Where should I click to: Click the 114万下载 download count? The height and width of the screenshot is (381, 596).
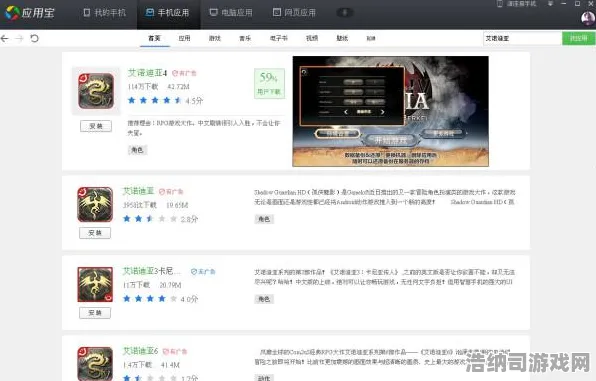click(143, 87)
